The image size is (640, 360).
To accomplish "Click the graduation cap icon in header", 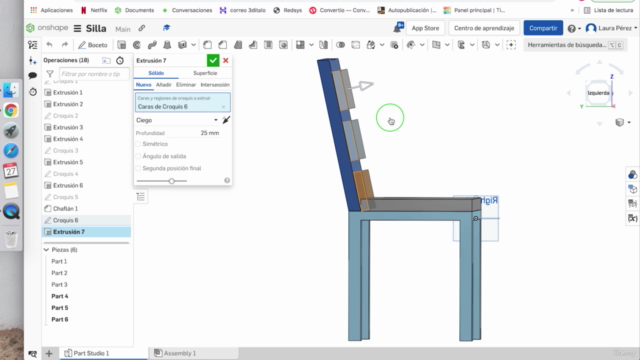I will point(167,28).
